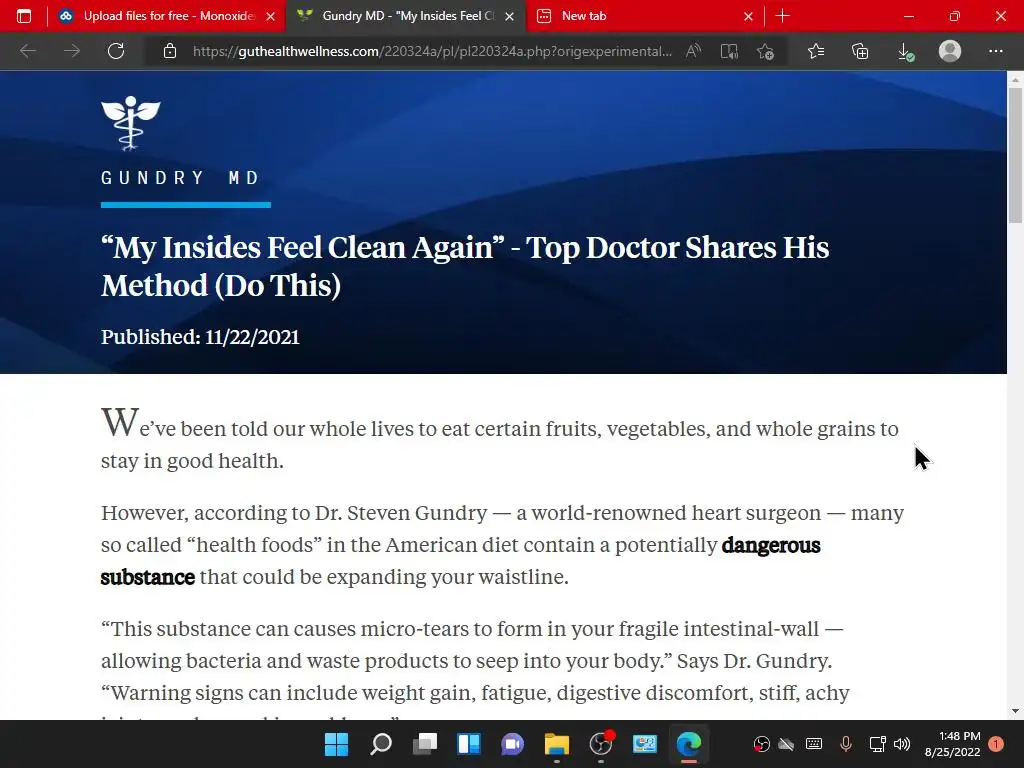Close the Gundry MD tab
Screen dimensions: 1024x768
click(509, 16)
